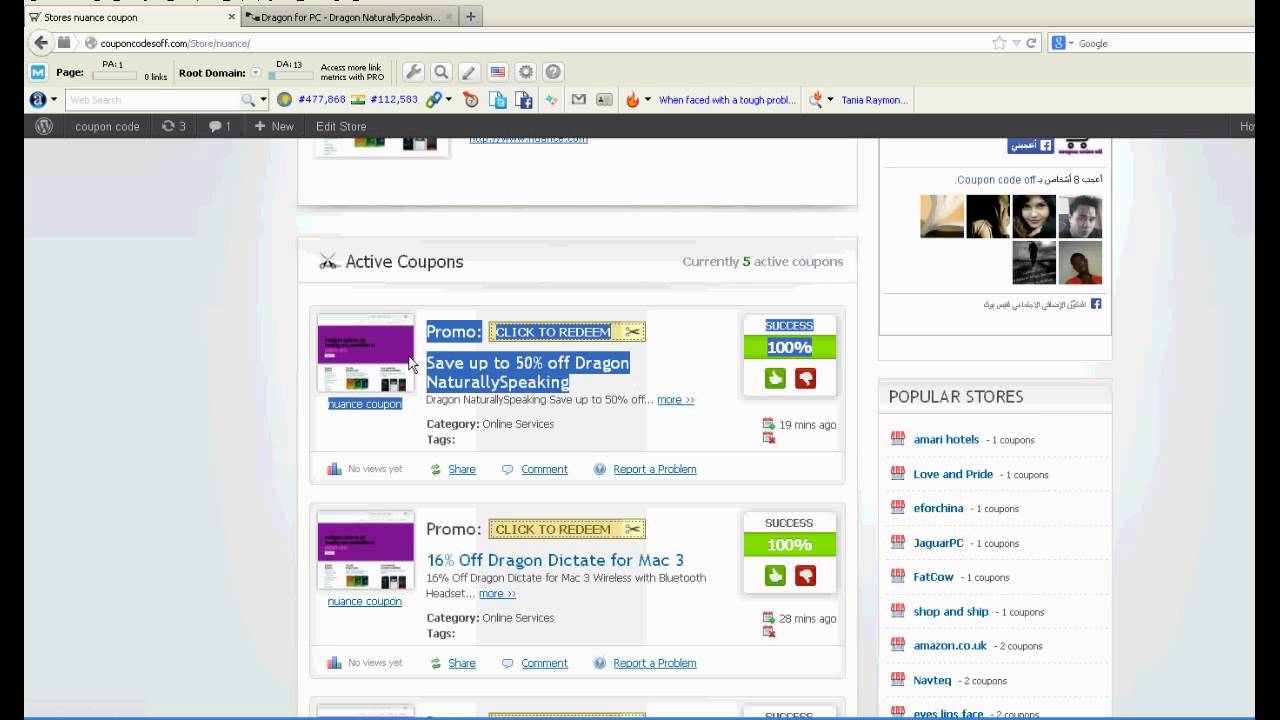The image size is (1280, 720).
Task: Open first coupon's nuance store thumbnail
Action: click(x=365, y=354)
